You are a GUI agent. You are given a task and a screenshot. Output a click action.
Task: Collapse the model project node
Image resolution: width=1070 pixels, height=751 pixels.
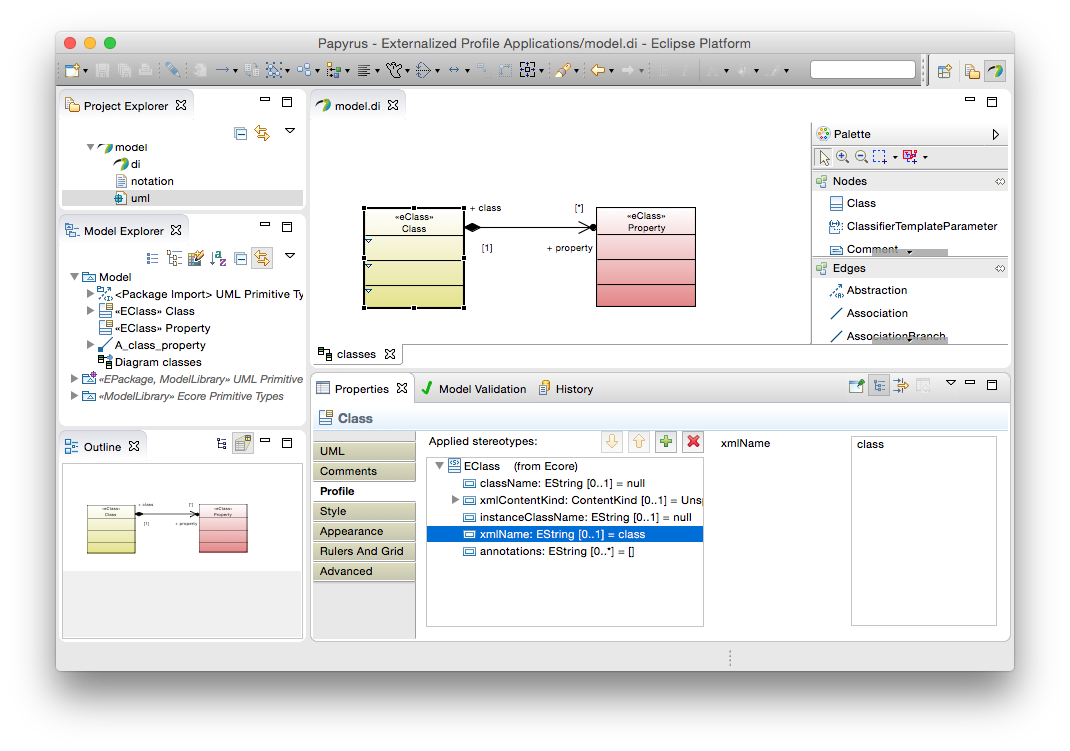90,147
